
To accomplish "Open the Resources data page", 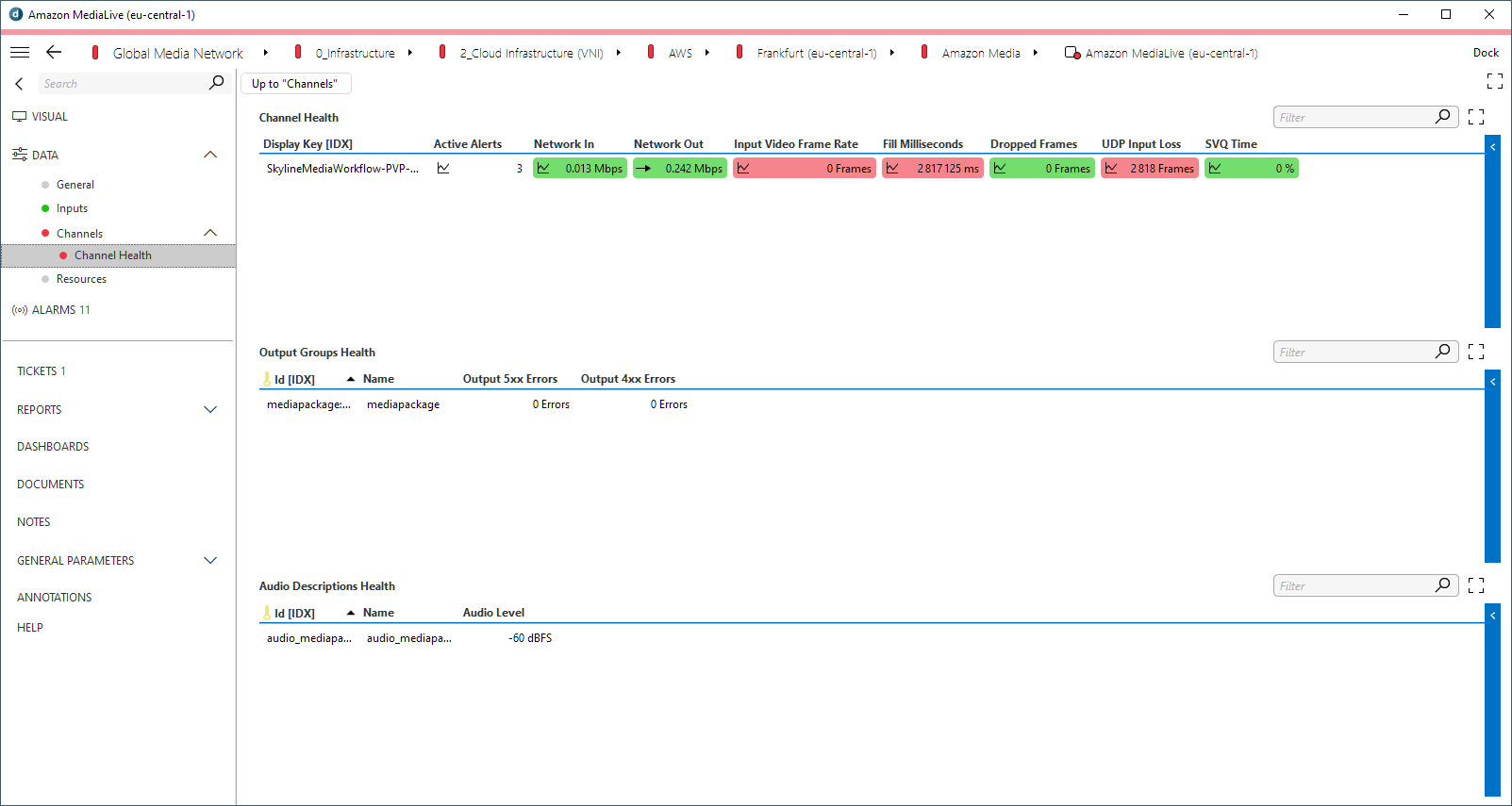I will (81, 279).
